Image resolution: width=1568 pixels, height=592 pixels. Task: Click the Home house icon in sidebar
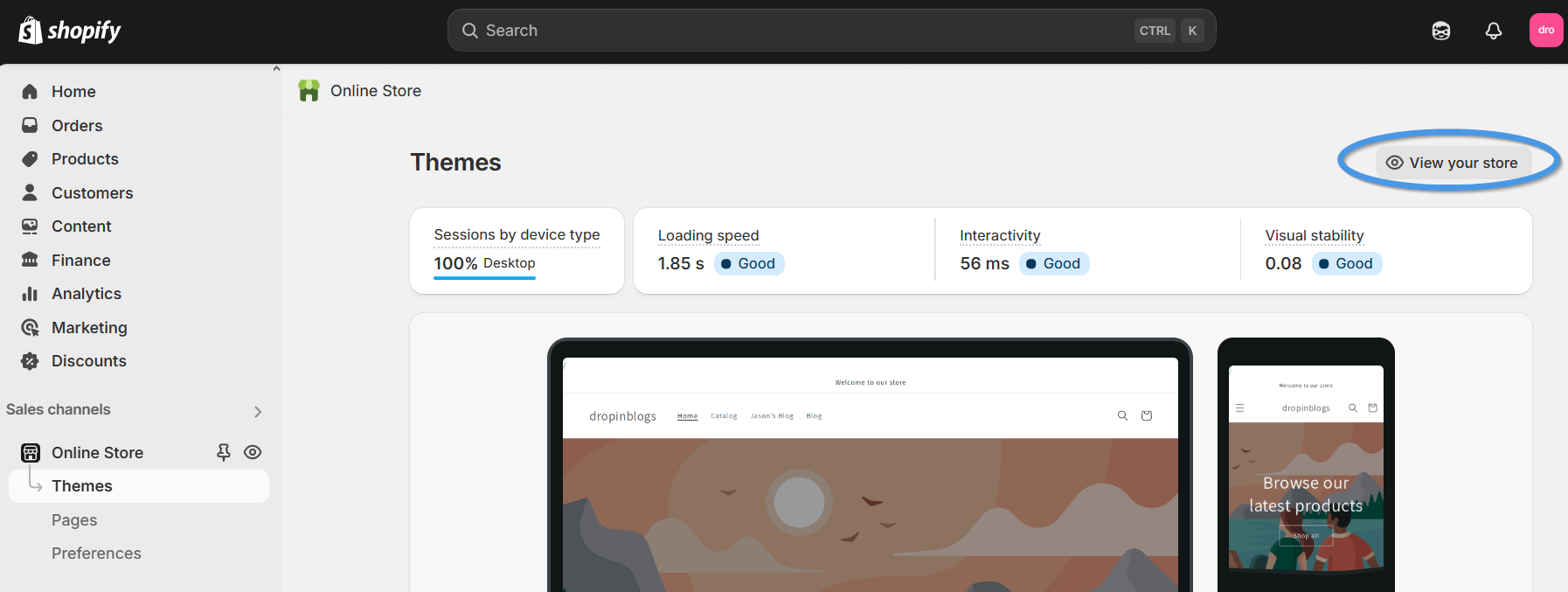tap(30, 92)
